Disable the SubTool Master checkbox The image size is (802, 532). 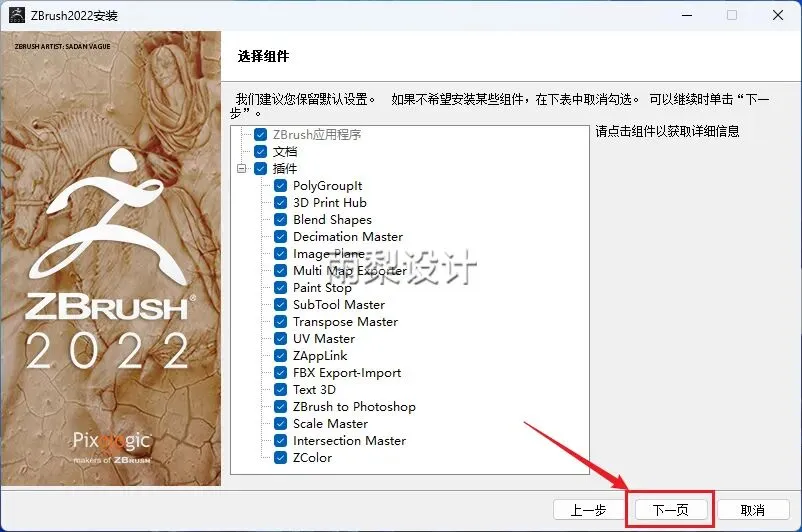[280, 304]
